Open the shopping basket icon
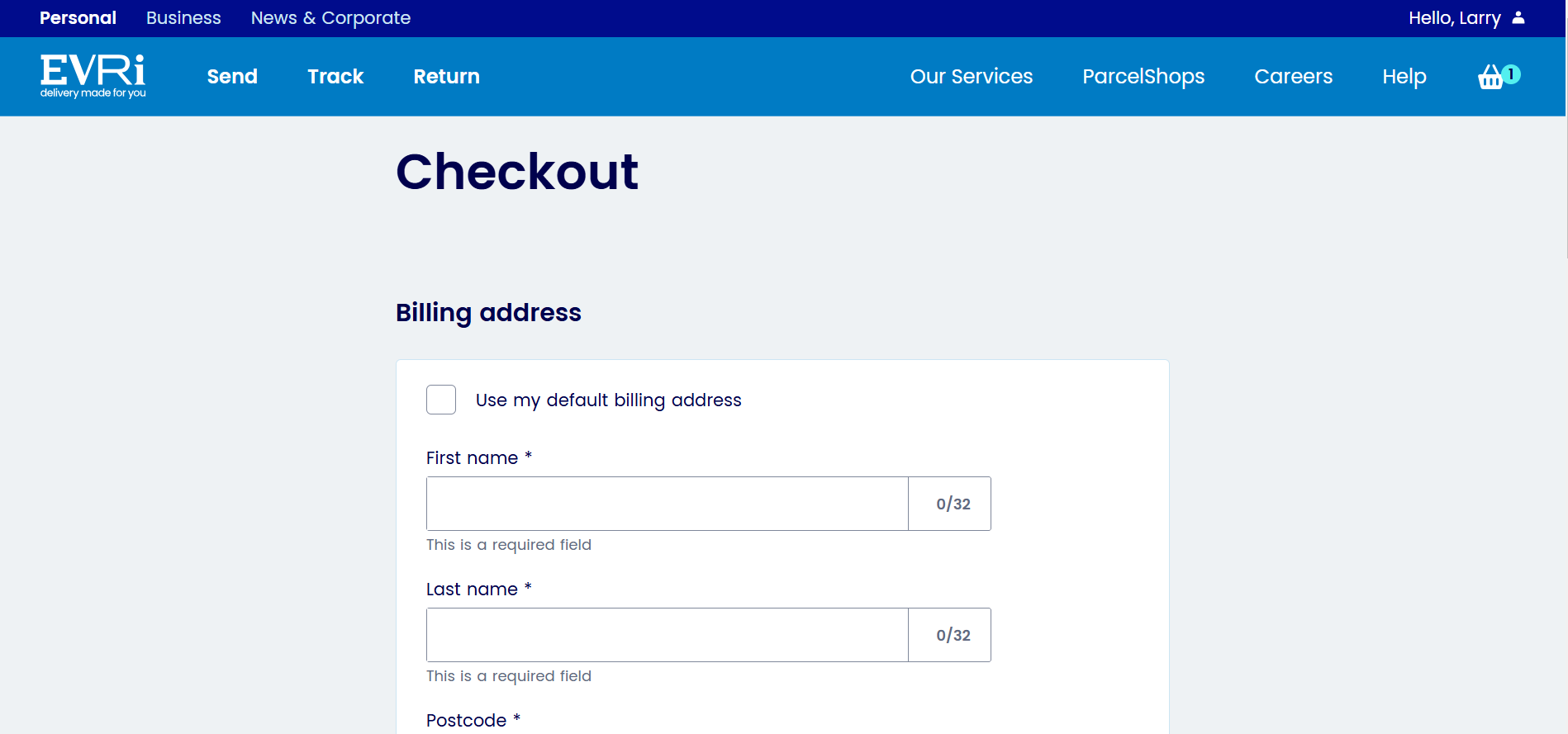This screenshot has height=734, width=1568. pyautogui.click(x=1490, y=77)
